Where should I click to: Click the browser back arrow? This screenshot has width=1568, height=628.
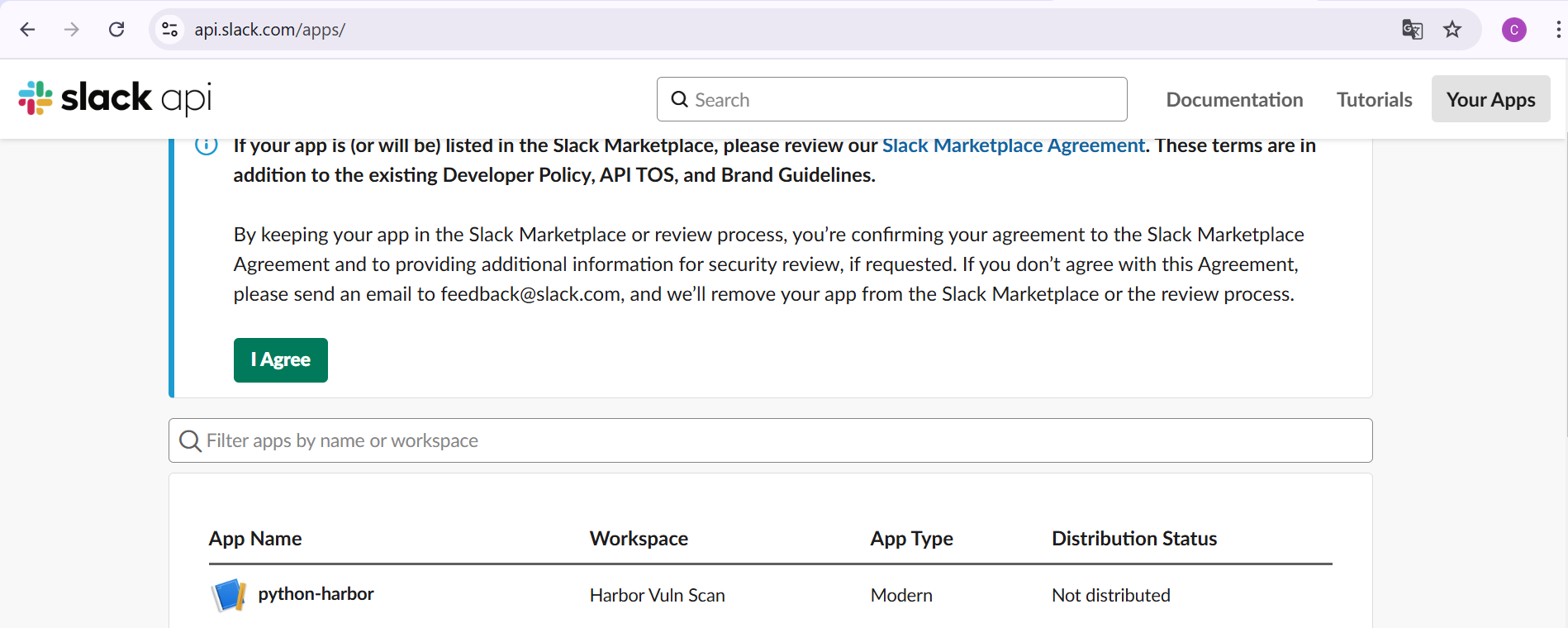(x=27, y=30)
